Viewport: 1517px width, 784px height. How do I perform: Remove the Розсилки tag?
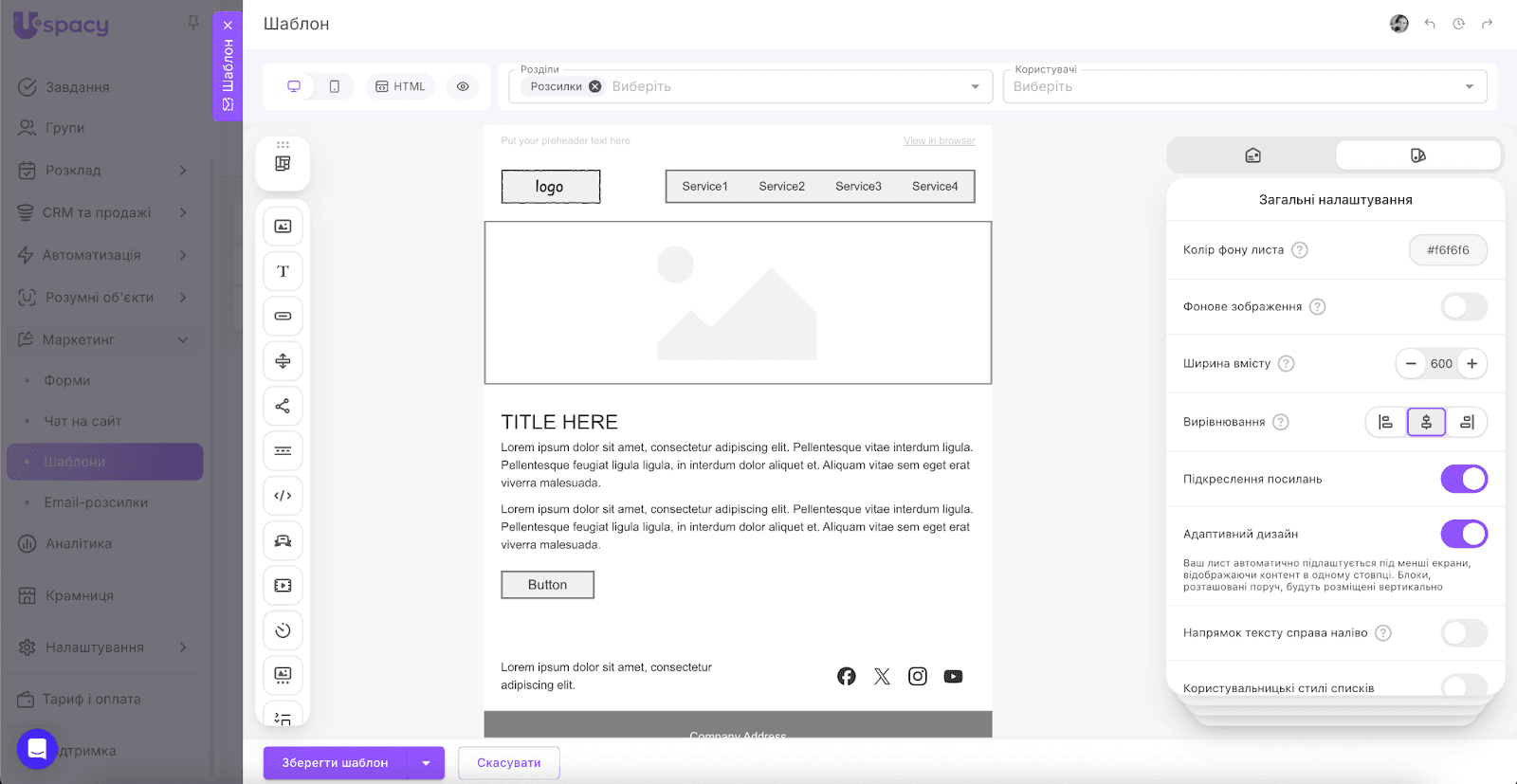pyautogui.click(x=595, y=86)
